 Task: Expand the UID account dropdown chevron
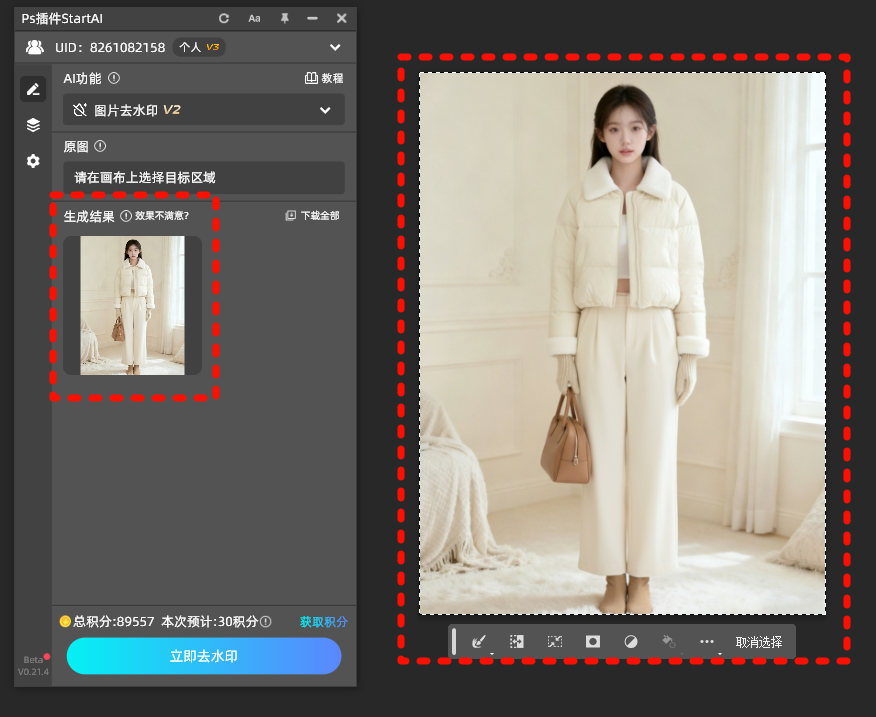[x=334, y=47]
